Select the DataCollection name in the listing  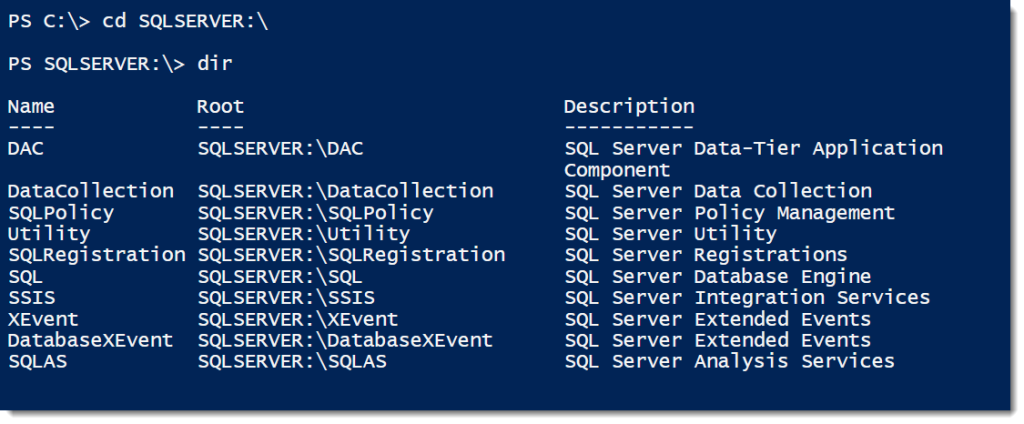coord(91,191)
